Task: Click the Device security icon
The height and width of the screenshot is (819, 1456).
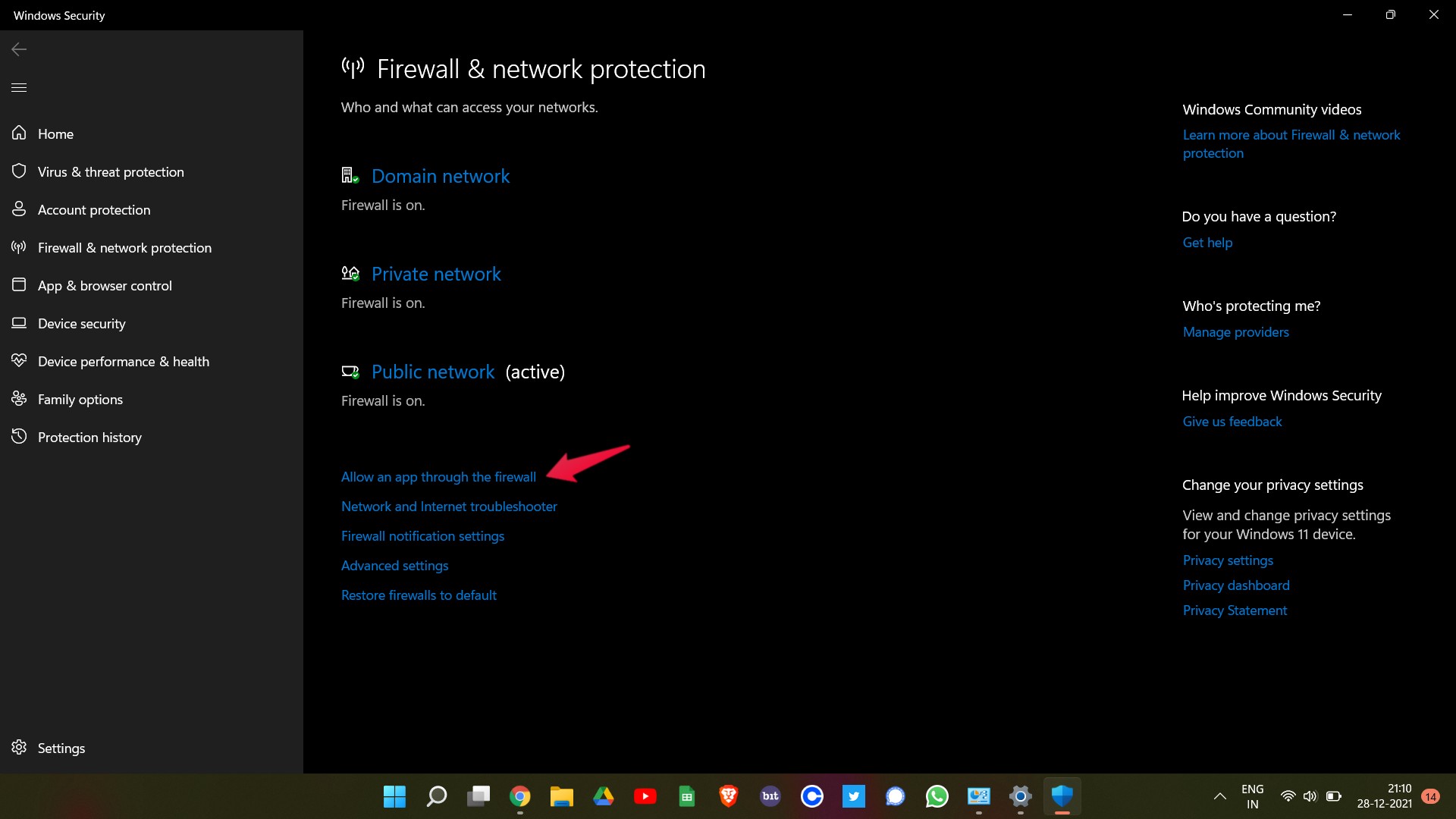Action: point(19,323)
